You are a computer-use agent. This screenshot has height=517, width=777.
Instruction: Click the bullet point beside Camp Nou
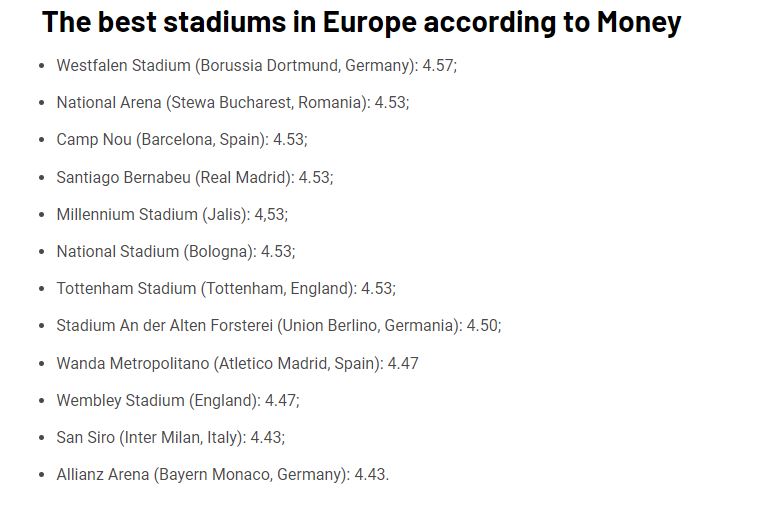(41, 140)
